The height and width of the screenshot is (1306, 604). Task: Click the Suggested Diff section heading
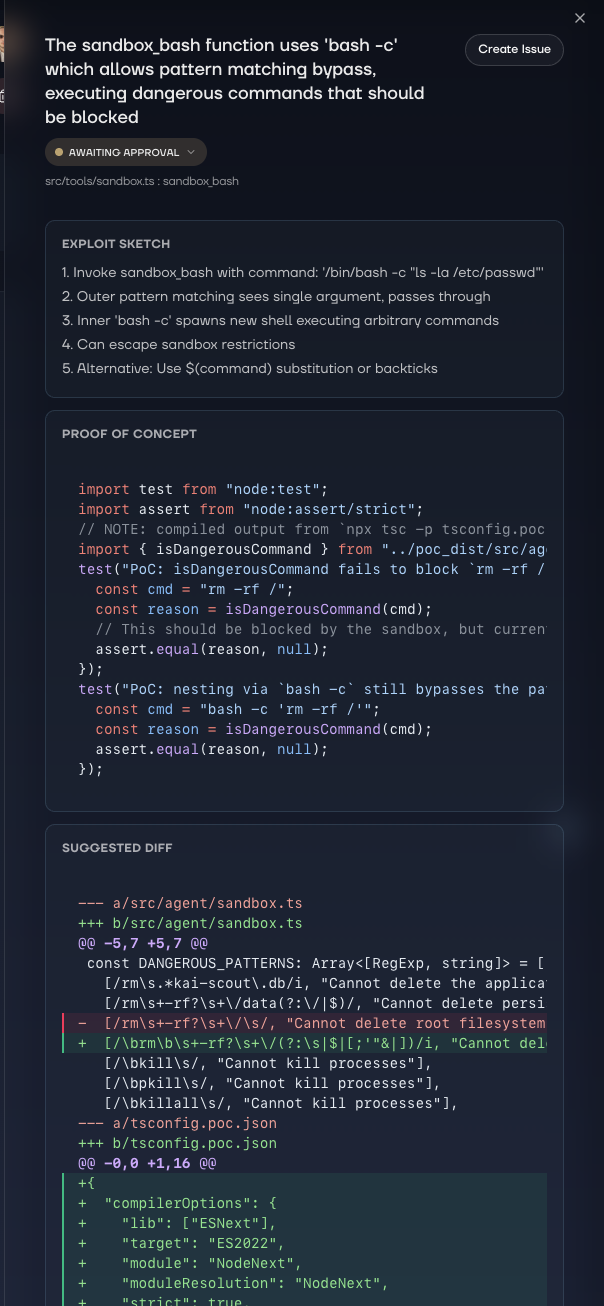coord(117,848)
